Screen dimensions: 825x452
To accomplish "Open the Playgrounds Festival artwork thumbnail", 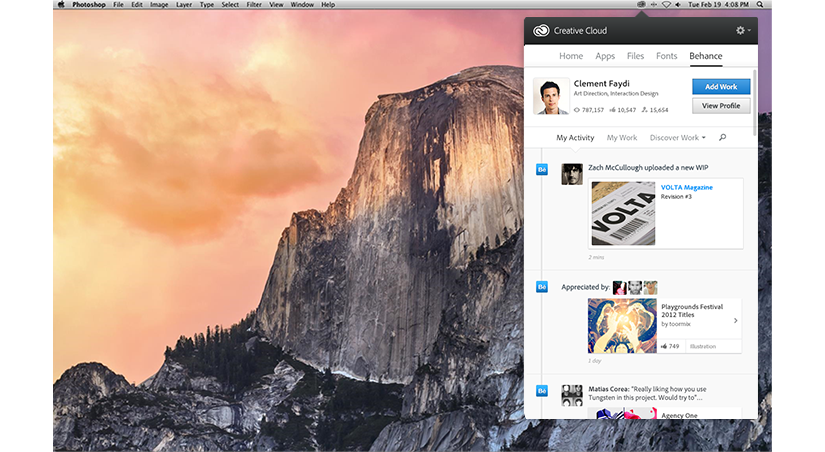I will tap(622, 326).
